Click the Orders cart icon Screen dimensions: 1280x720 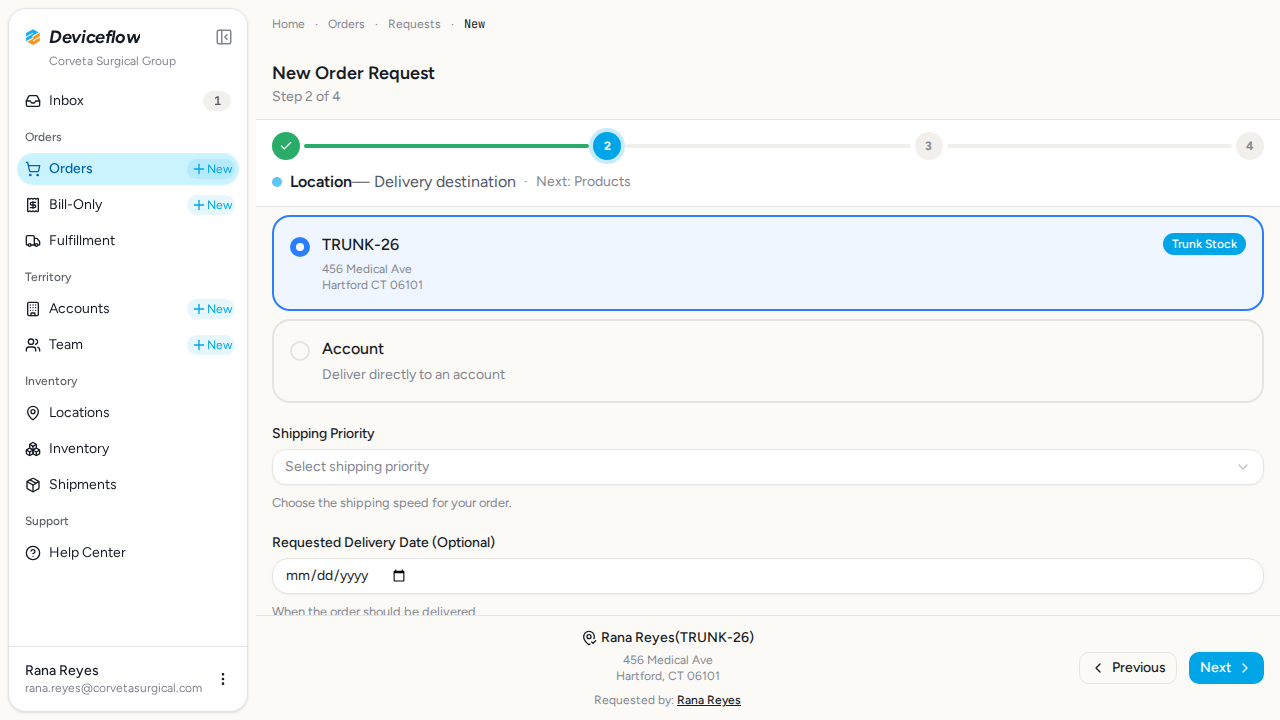coord(33,169)
